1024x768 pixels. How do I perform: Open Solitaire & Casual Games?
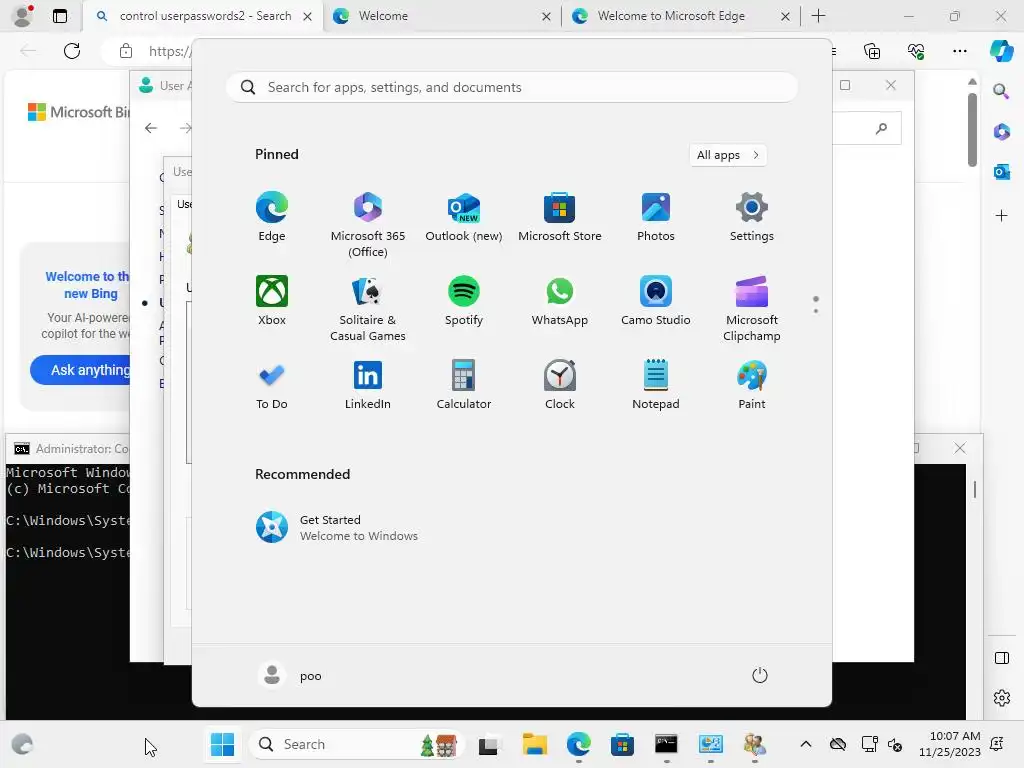coord(368,308)
